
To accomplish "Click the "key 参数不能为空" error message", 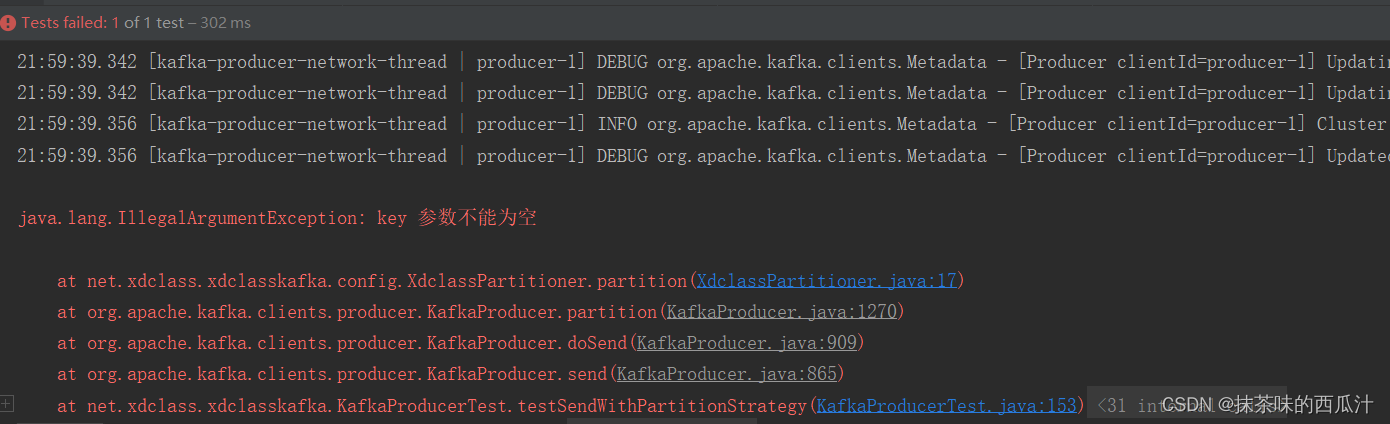I will point(457,218).
